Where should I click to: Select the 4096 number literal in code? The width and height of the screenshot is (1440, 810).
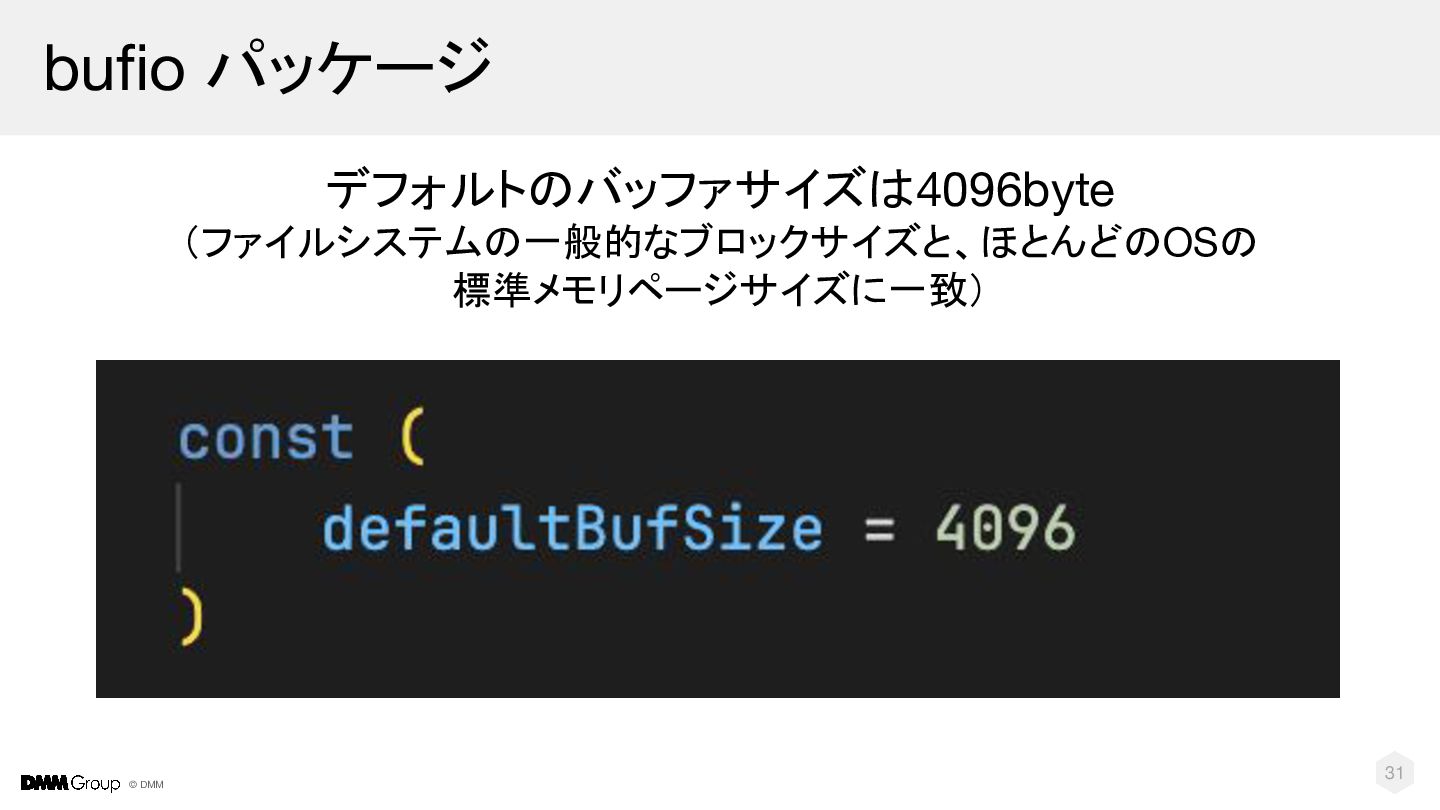tap(1005, 527)
